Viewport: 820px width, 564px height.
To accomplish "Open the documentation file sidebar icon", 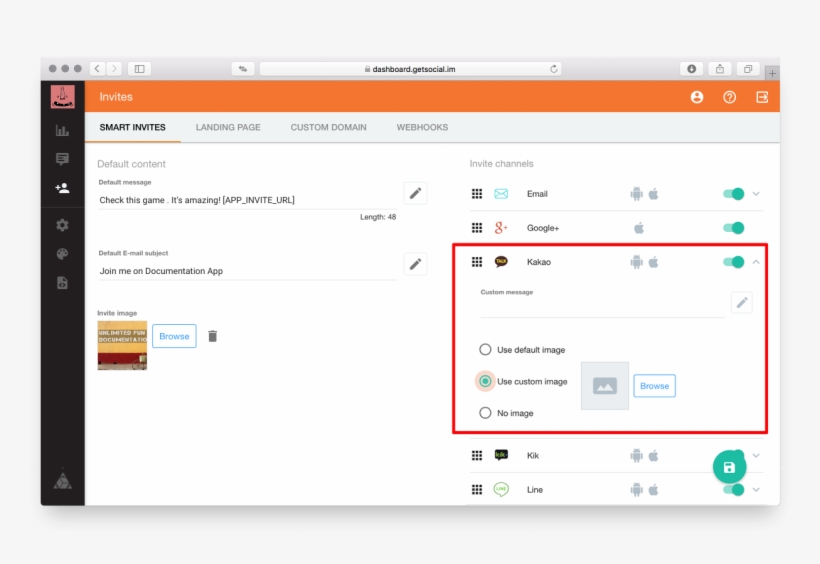I will point(62,283).
